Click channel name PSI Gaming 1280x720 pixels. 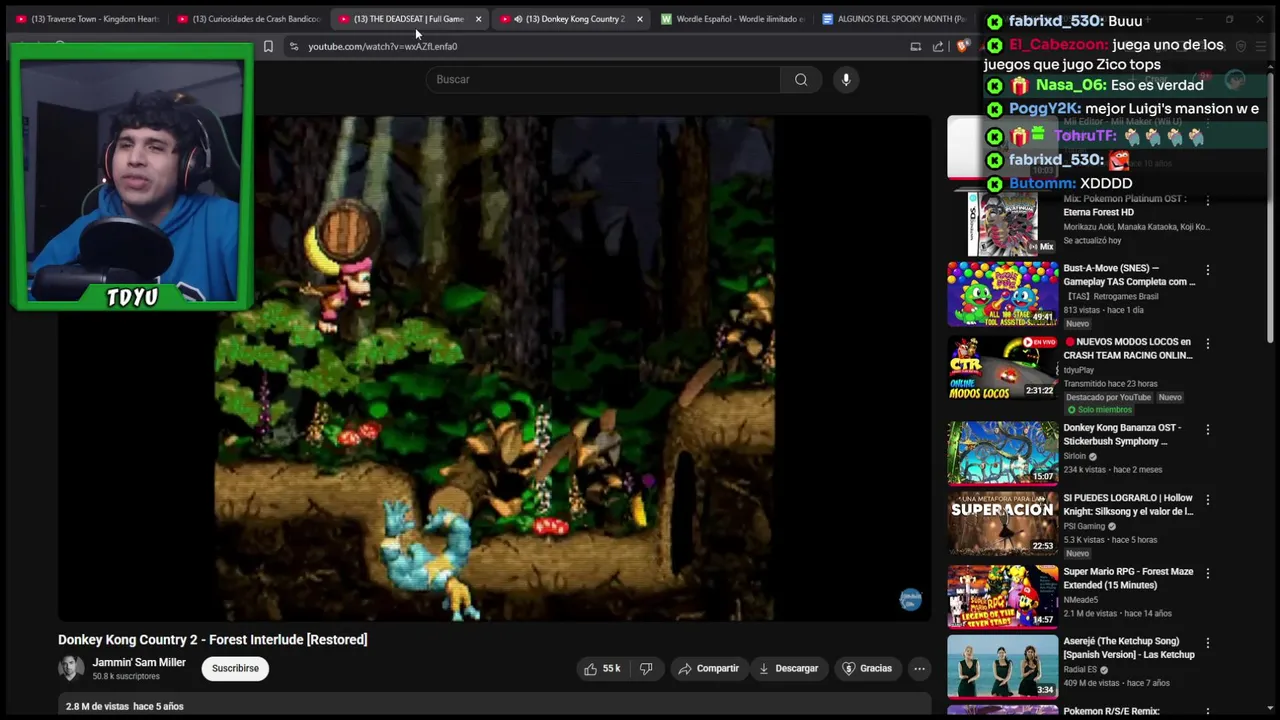(x=1084, y=526)
